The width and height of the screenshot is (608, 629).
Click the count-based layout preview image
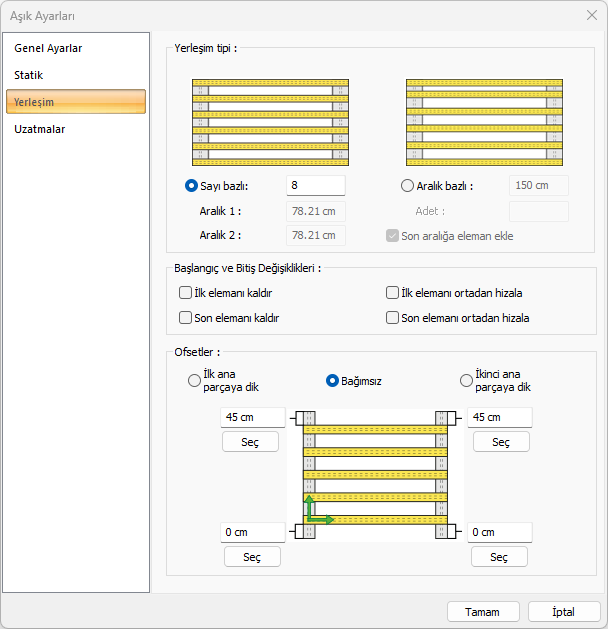coord(270,122)
